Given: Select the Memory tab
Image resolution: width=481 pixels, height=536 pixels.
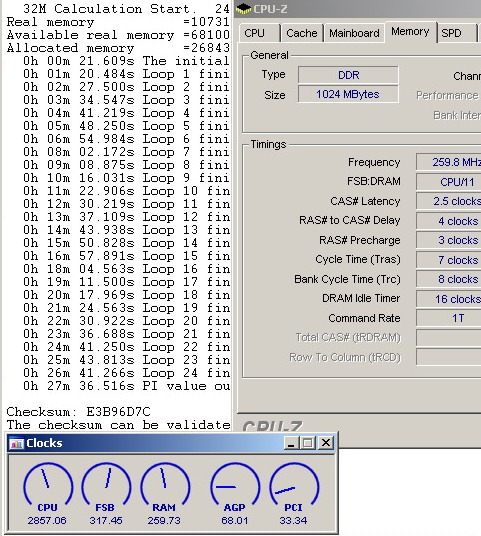Looking at the screenshot, I should pyautogui.click(x=410, y=32).
